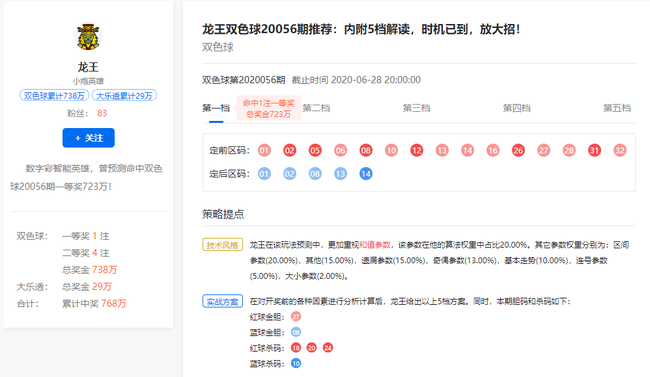Click the 二等奖 4 注 row

86,253
